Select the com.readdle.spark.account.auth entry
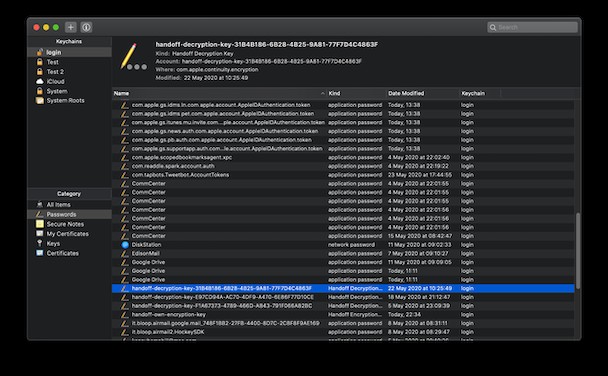Screen dimensions: 608x376 click(343, 166)
